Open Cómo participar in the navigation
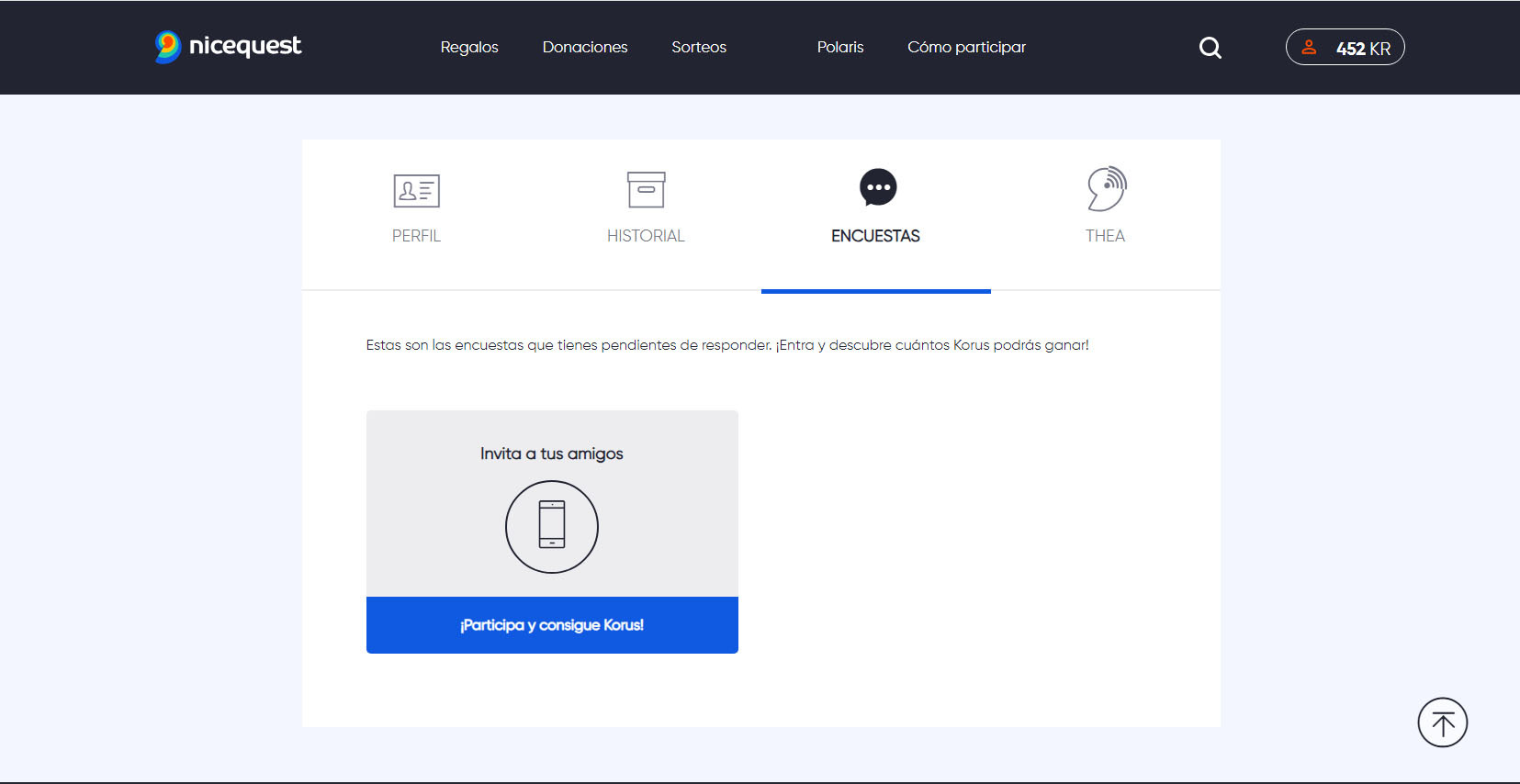This screenshot has height=784, width=1520. coord(966,47)
